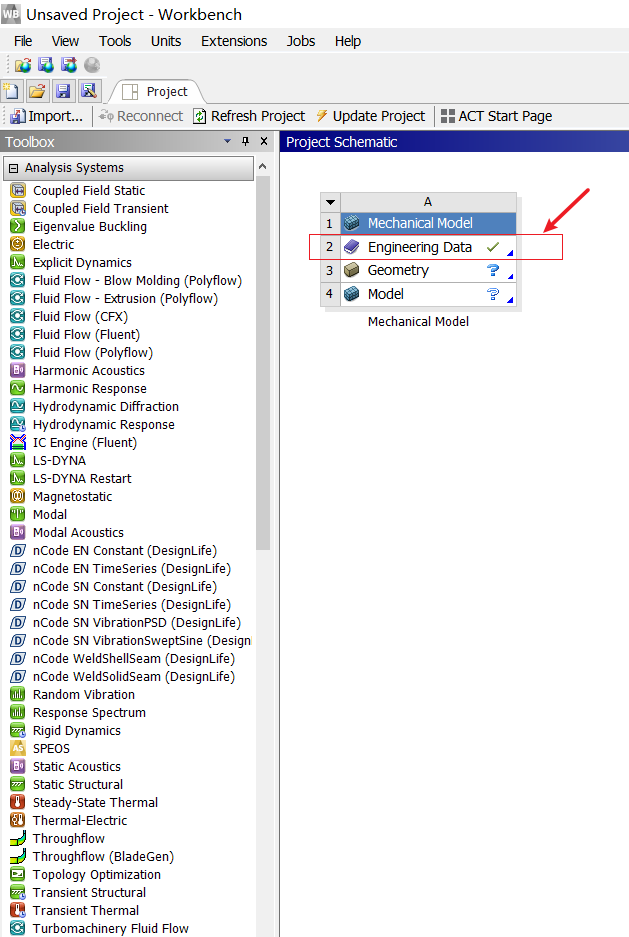This screenshot has height=937, width=629.
Task: Click the Random Vibration icon
Action: (x=18, y=694)
